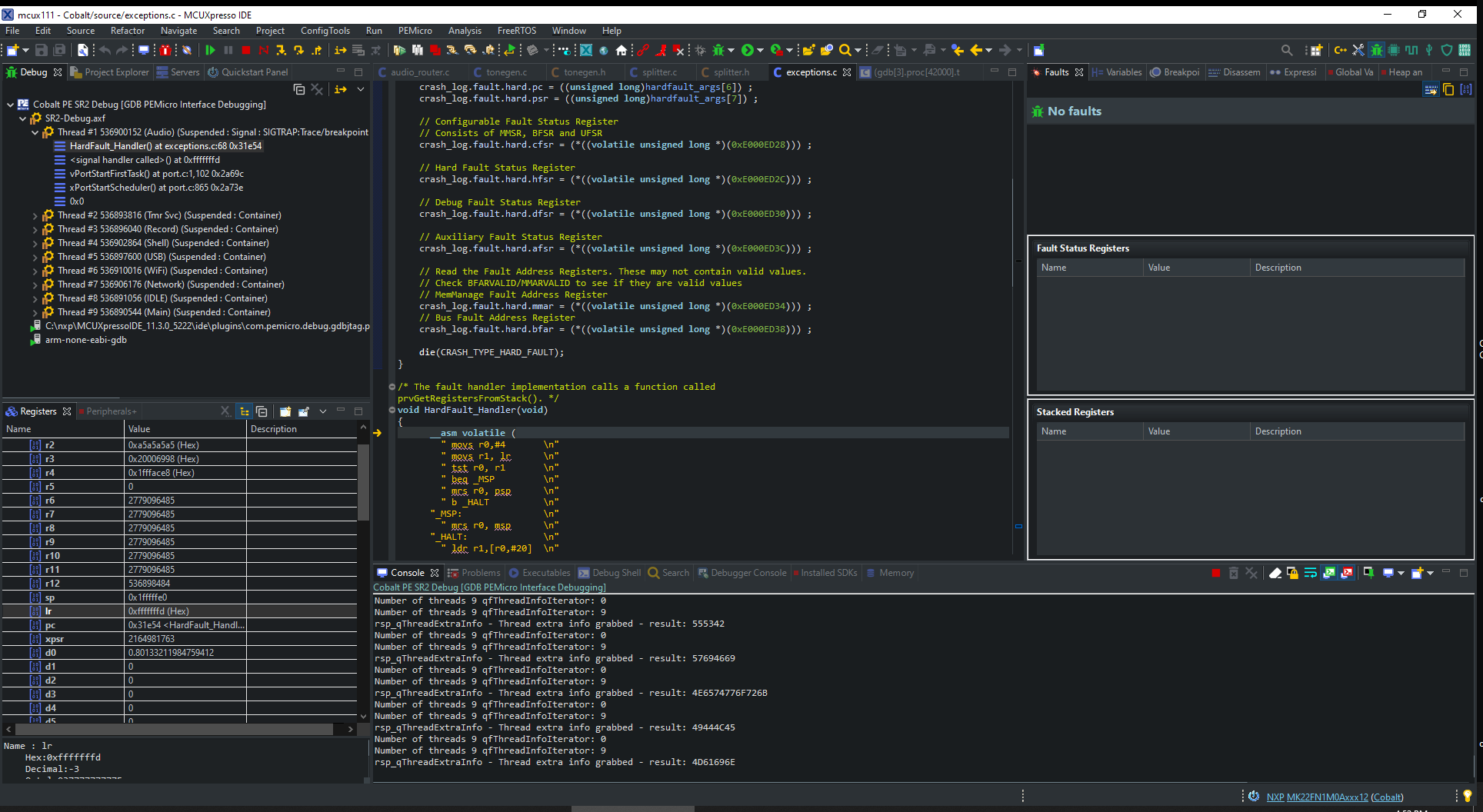The image size is (1483, 812).
Task: Open the Debug view menu chevron
Action: point(360,90)
